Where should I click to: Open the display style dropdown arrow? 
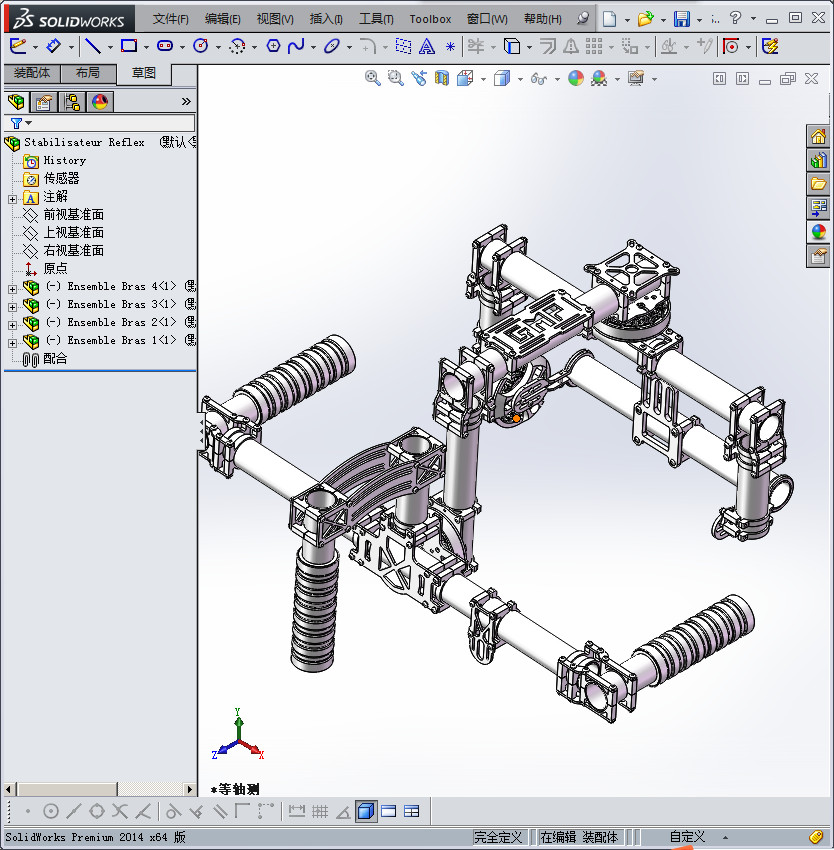520,78
